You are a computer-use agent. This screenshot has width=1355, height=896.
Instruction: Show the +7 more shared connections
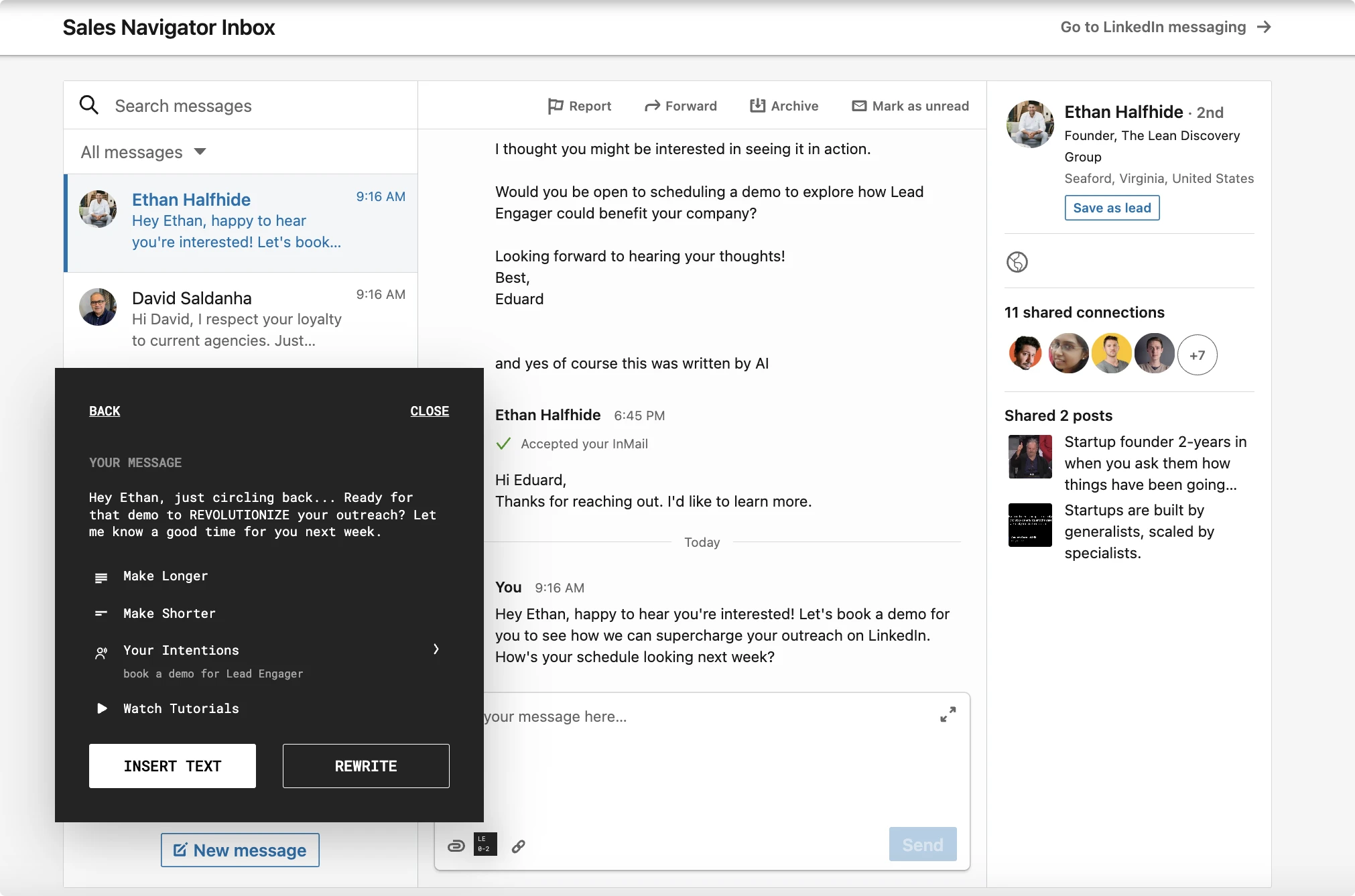pos(1197,355)
